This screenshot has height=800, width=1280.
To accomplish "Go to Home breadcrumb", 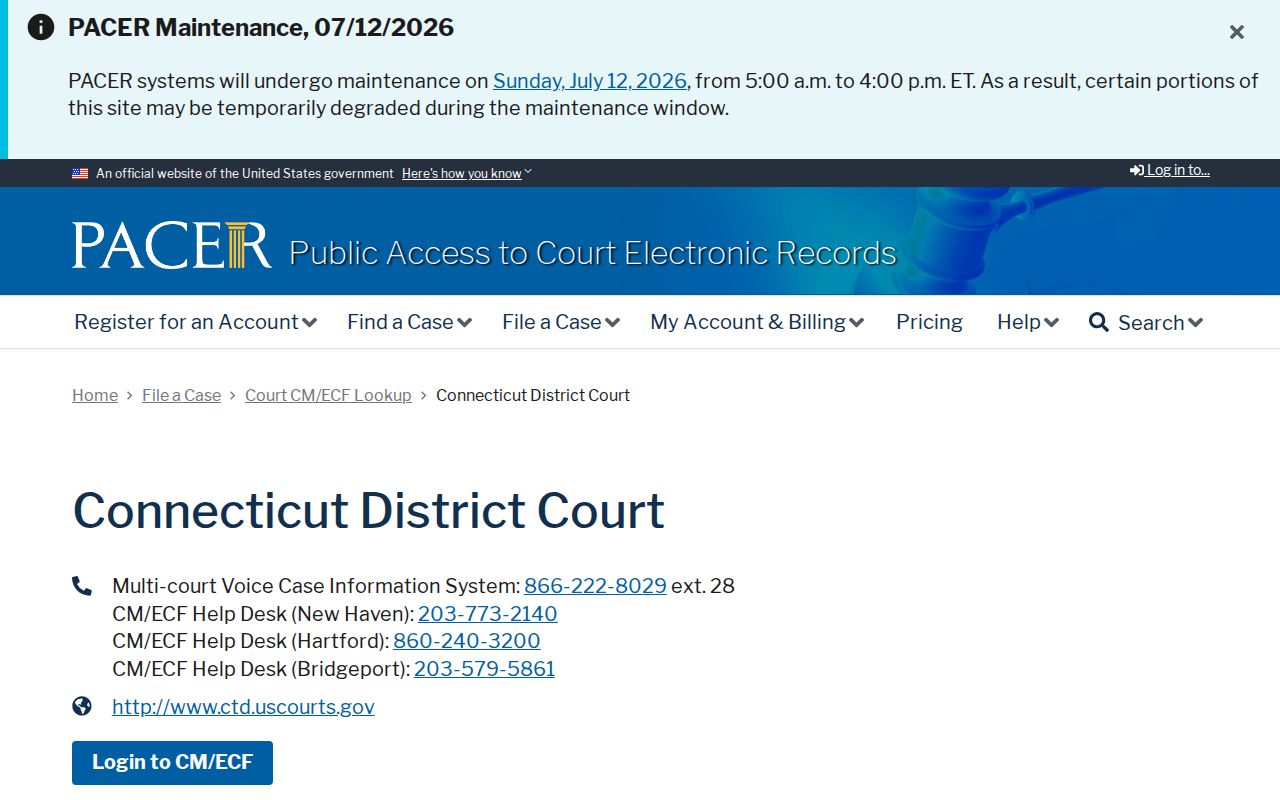I will pyautogui.click(x=95, y=395).
